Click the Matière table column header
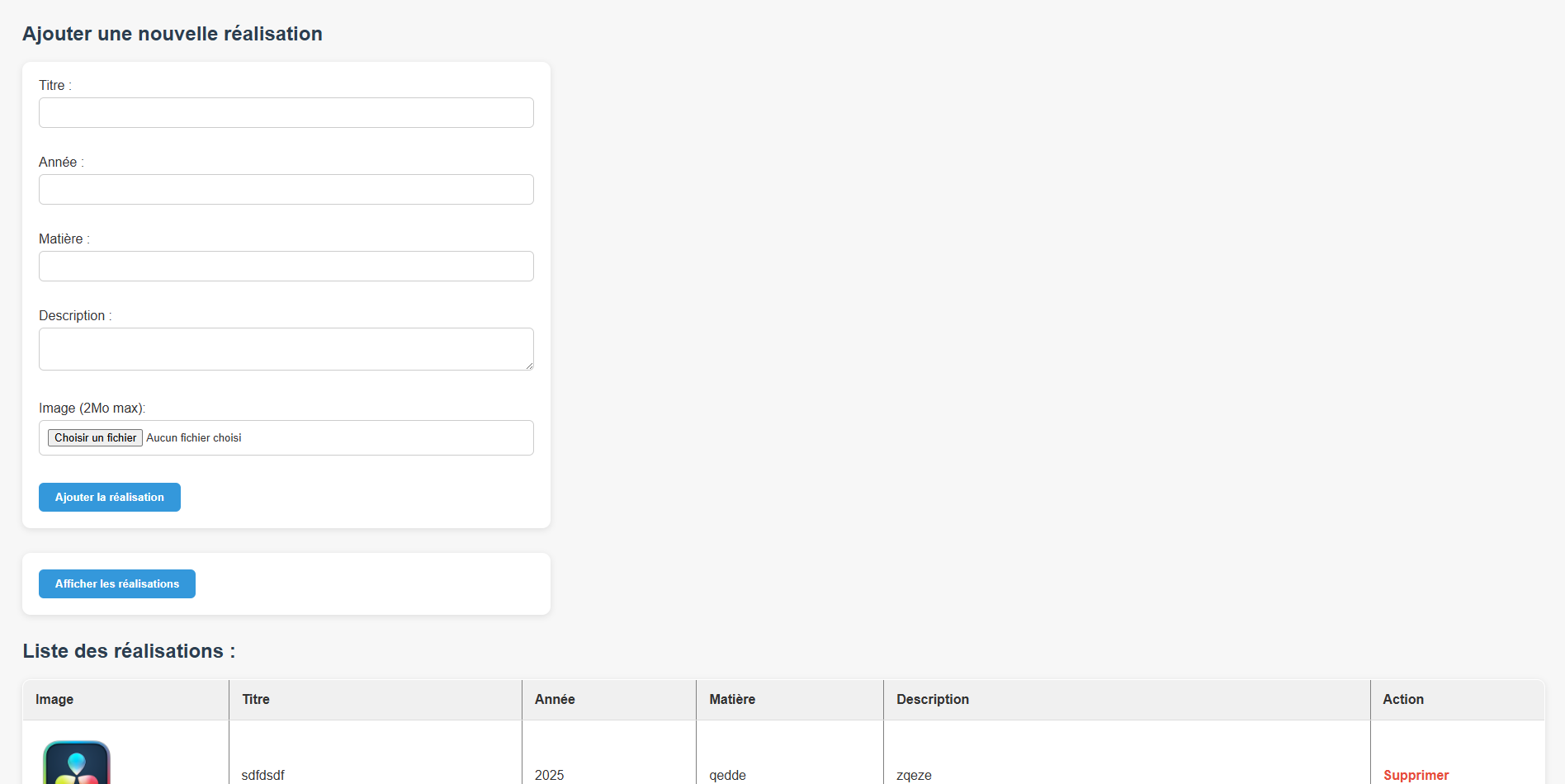Viewport: 1565px width, 784px height. [x=732, y=700]
